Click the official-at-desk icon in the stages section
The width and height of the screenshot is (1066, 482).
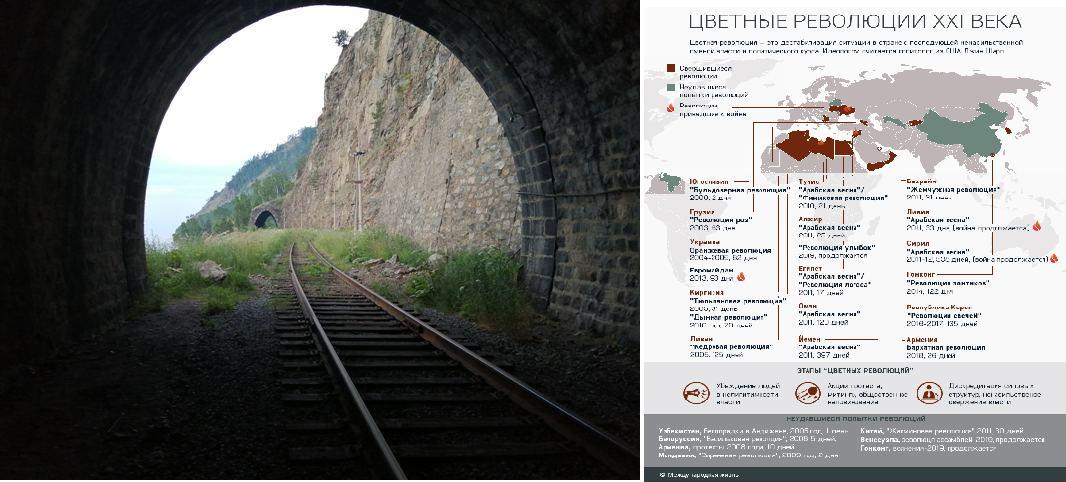(x=929, y=393)
